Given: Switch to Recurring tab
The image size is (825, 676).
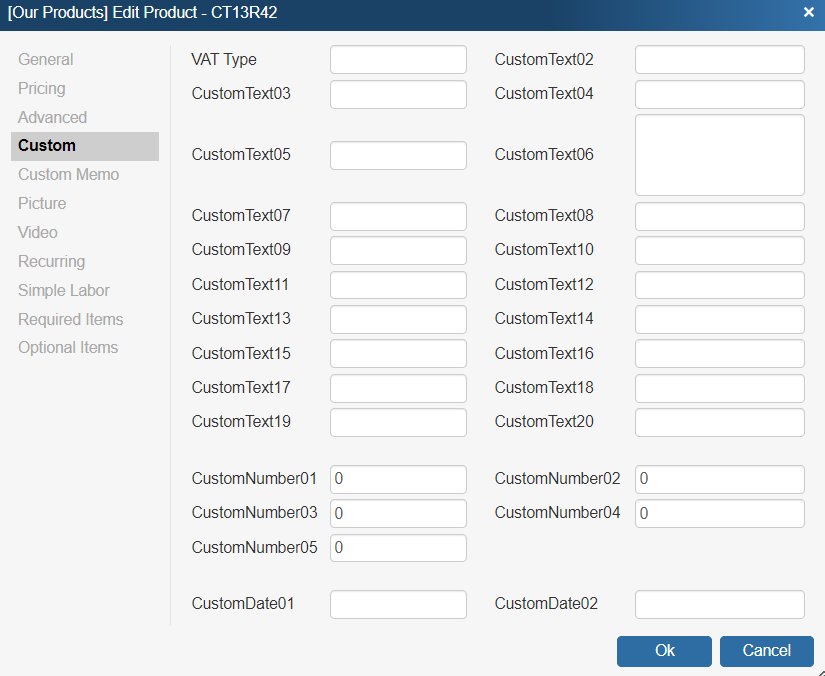Looking at the screenshot, I should point(52,262).
